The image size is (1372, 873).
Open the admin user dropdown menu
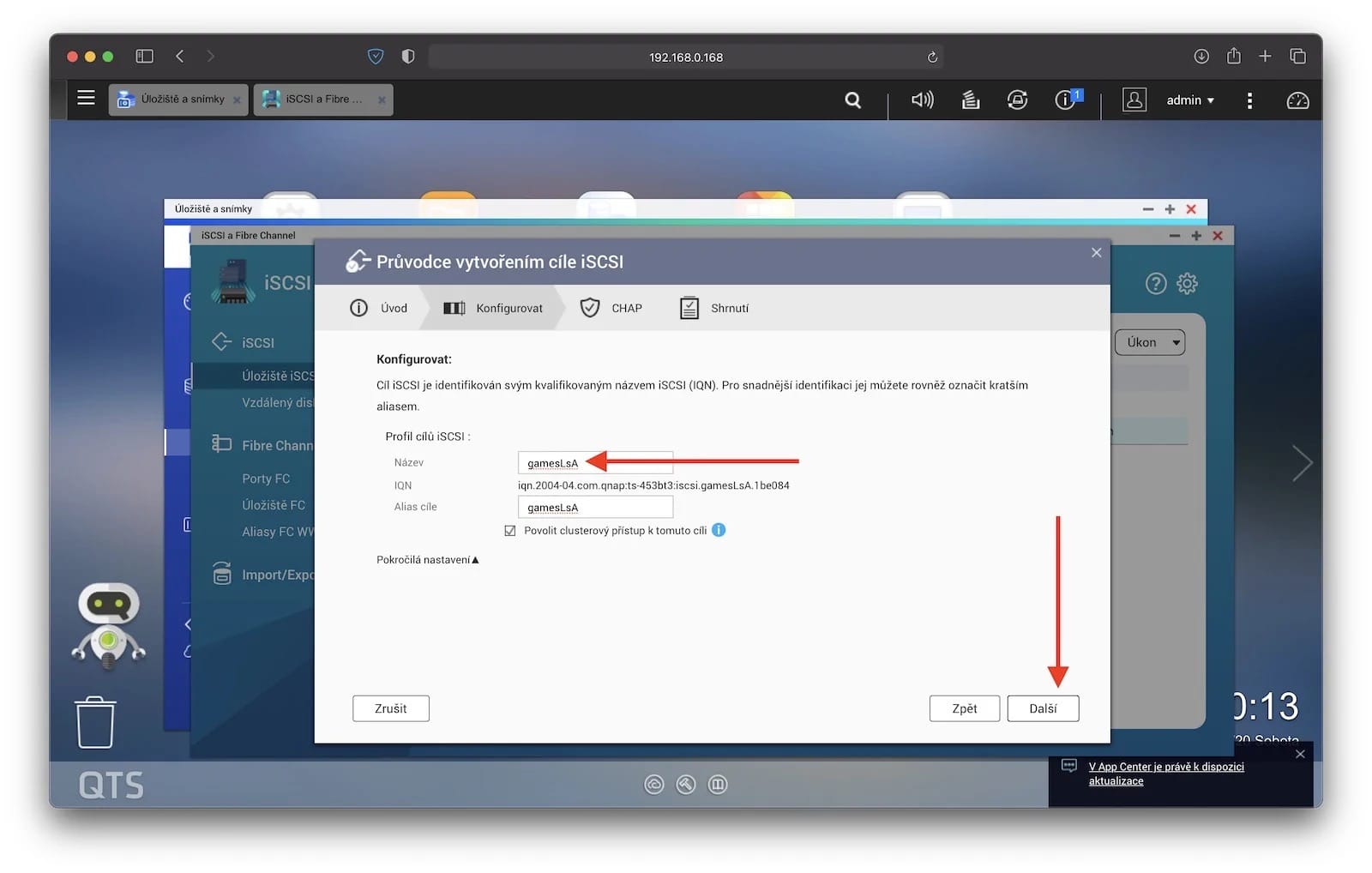click(x=1189, y=100)
